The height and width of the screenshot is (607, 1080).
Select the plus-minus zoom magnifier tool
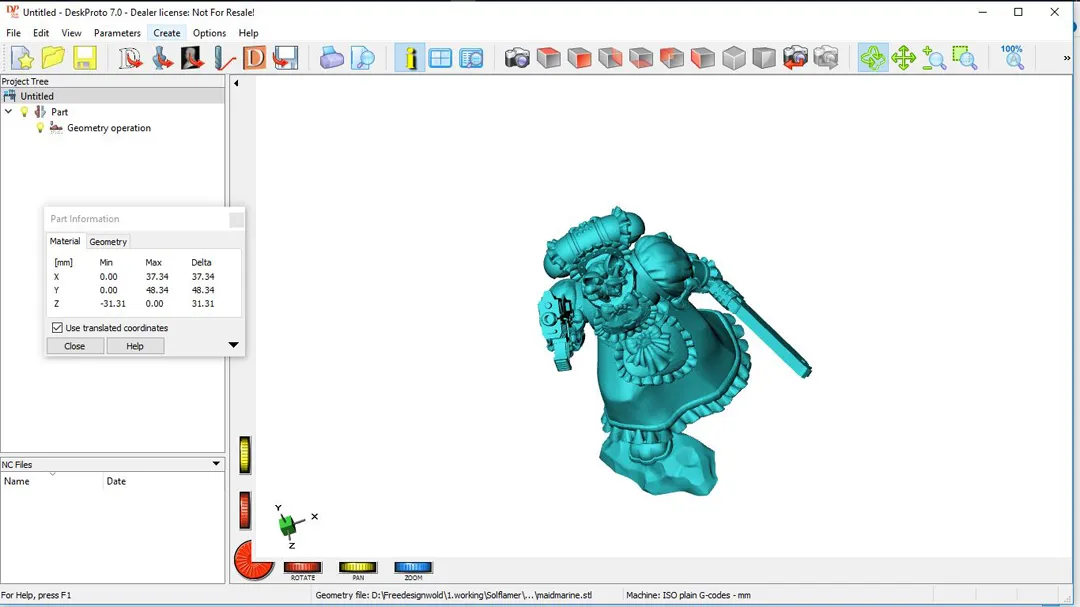click(x=933, y=58)
